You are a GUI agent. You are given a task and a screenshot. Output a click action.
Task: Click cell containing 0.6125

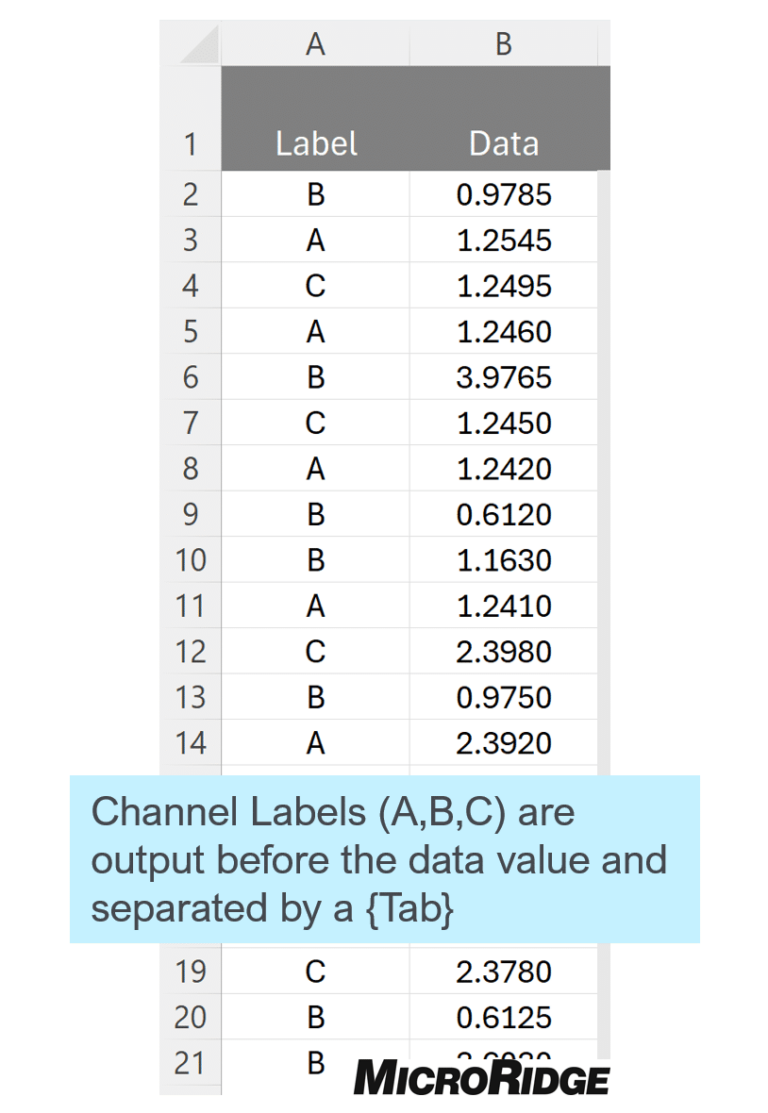[x=503, y=1017]
